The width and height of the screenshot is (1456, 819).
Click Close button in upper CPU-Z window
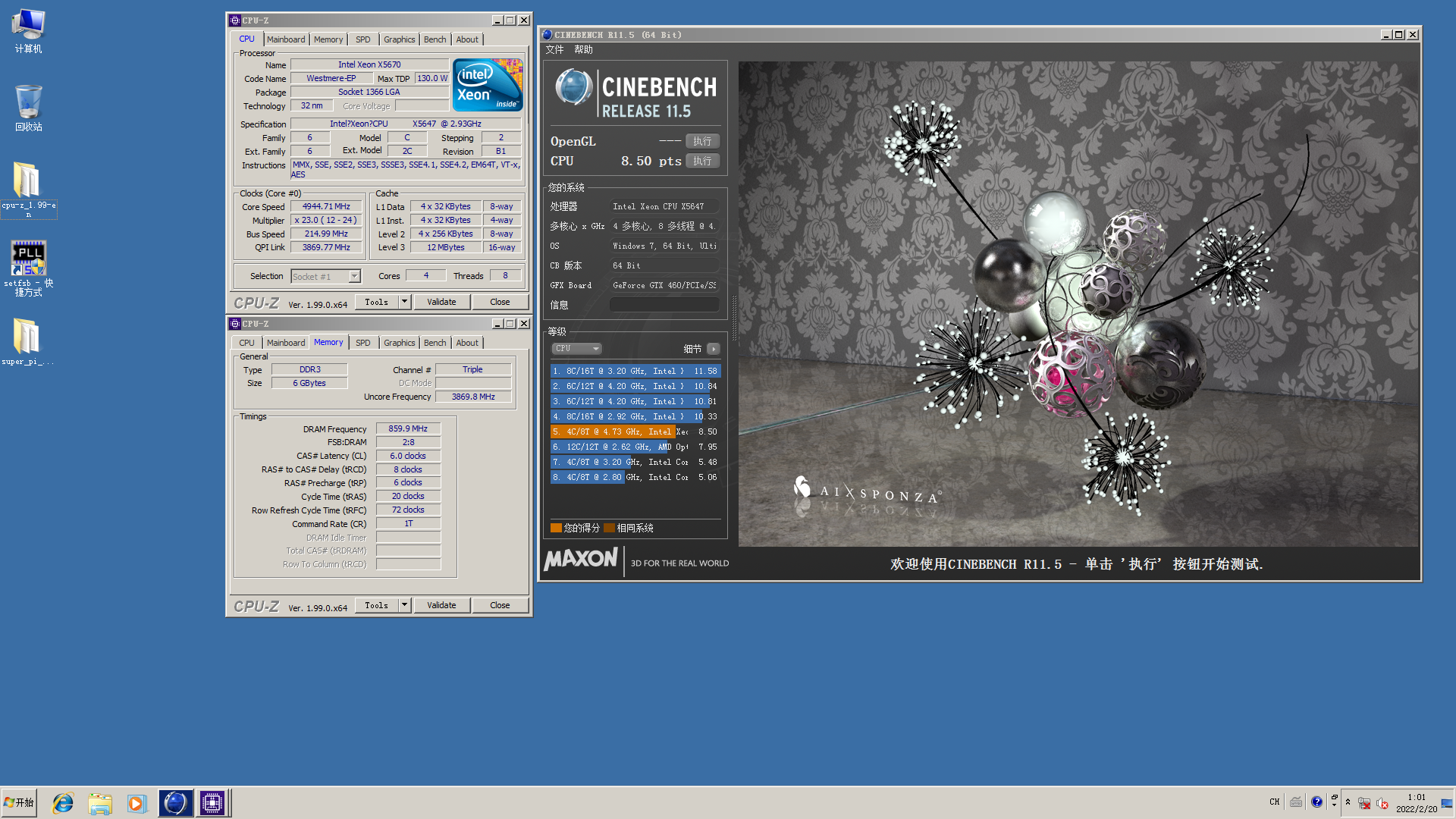point(500,302)
